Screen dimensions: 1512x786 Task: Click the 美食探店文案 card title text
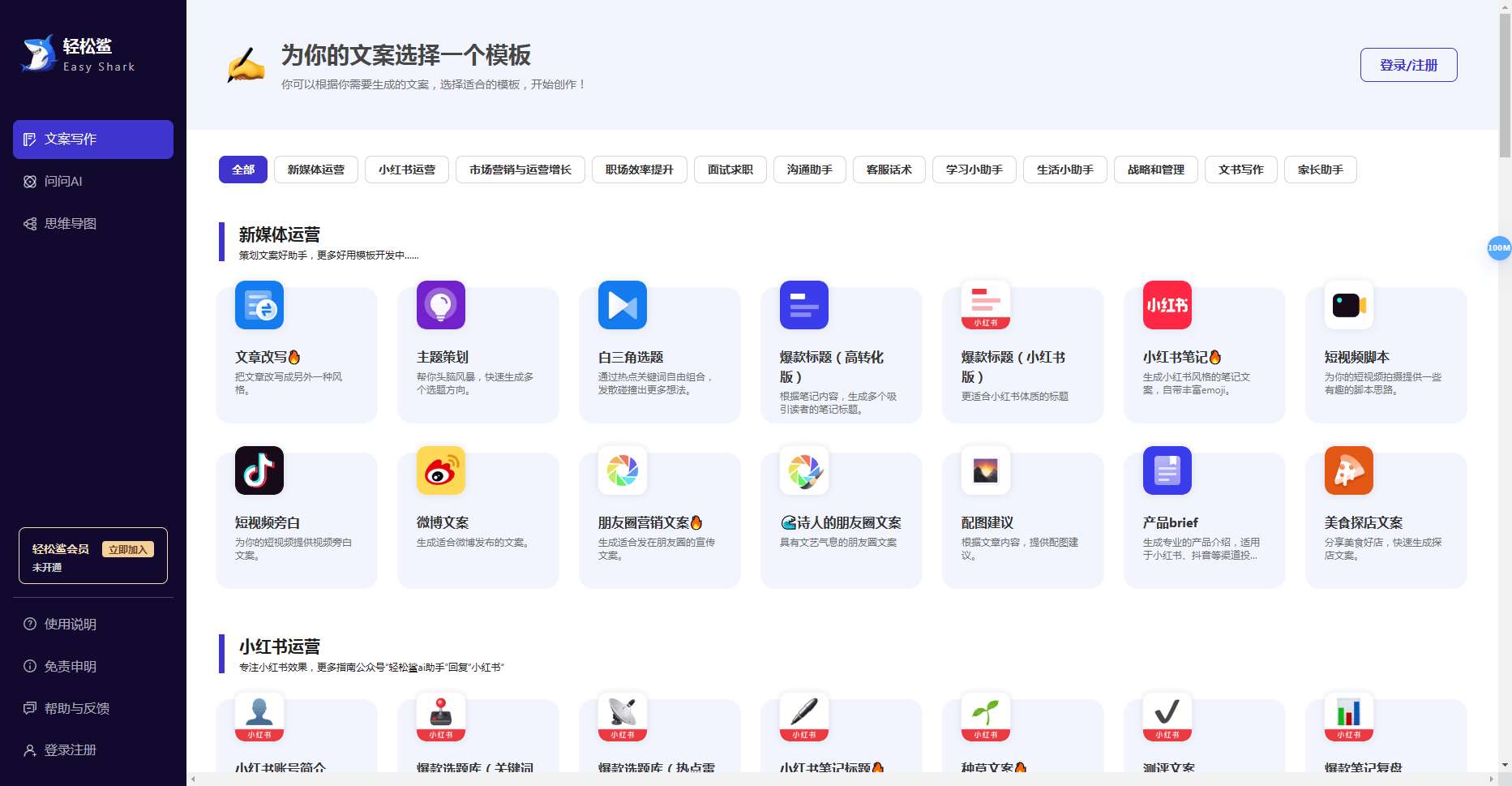(1364, 522)
